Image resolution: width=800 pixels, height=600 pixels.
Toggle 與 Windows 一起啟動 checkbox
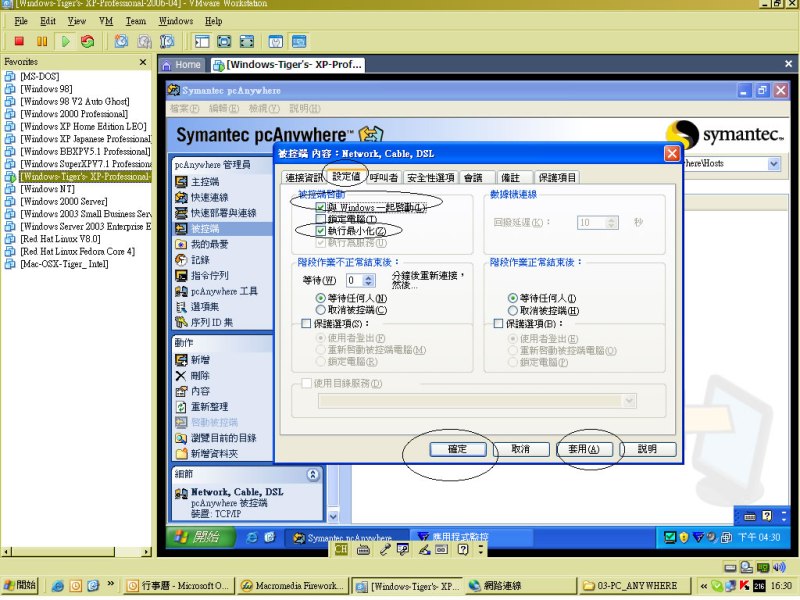point(320,207)
